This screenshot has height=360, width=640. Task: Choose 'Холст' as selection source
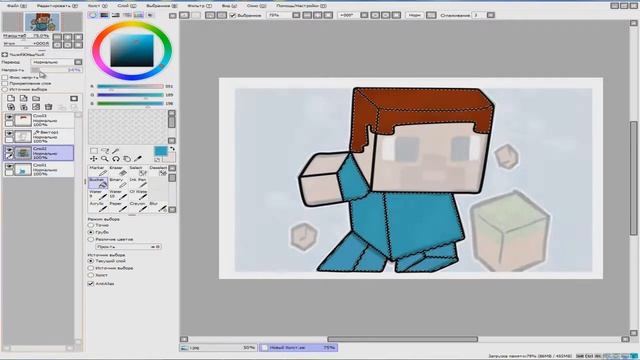[x=91, y=275]
